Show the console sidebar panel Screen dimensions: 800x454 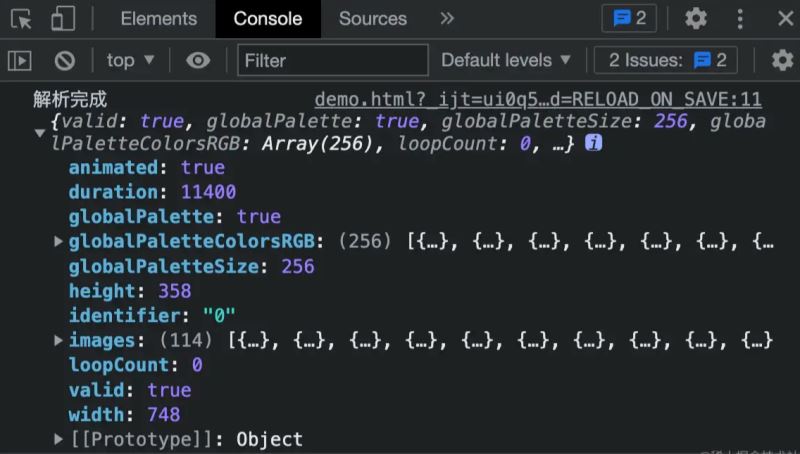coord(20,61)
